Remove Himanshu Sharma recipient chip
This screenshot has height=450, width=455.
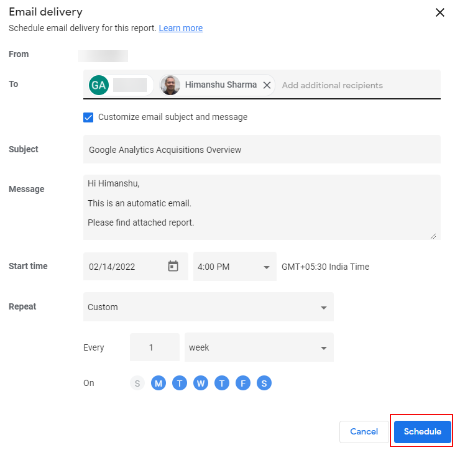(267, 85)
